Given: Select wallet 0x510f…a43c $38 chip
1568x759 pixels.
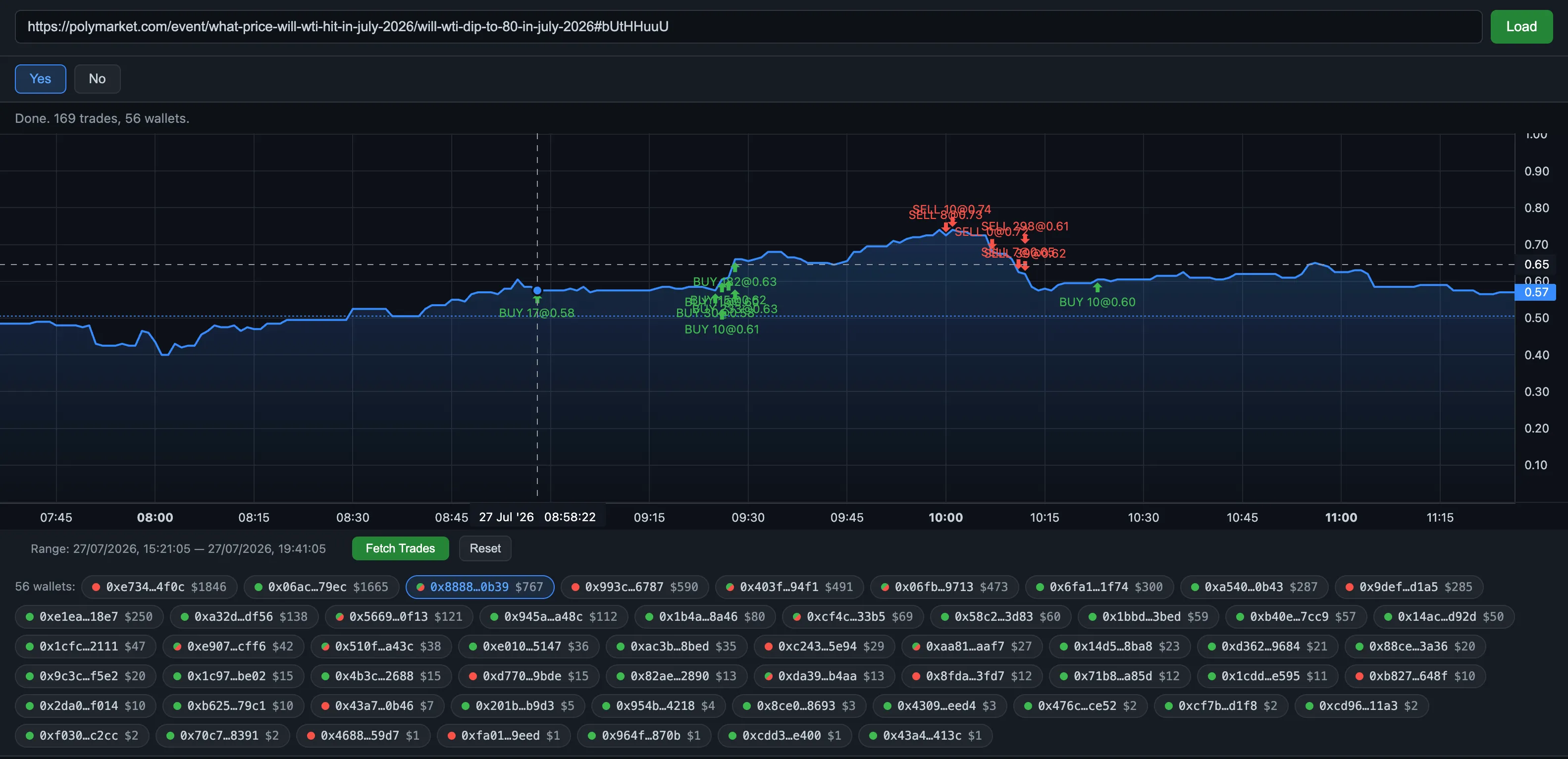Looking at the screenshot, I should 381,647.
